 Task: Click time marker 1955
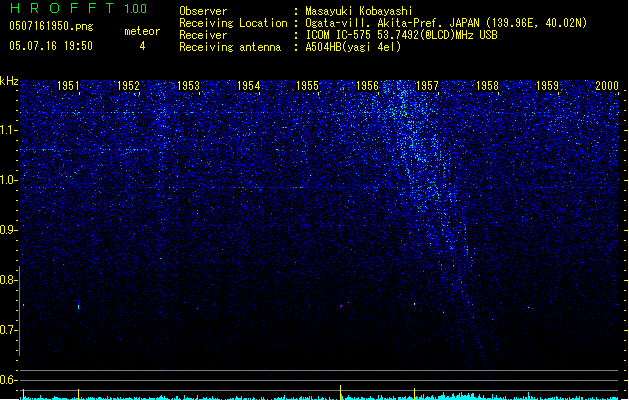click(307, 86)
